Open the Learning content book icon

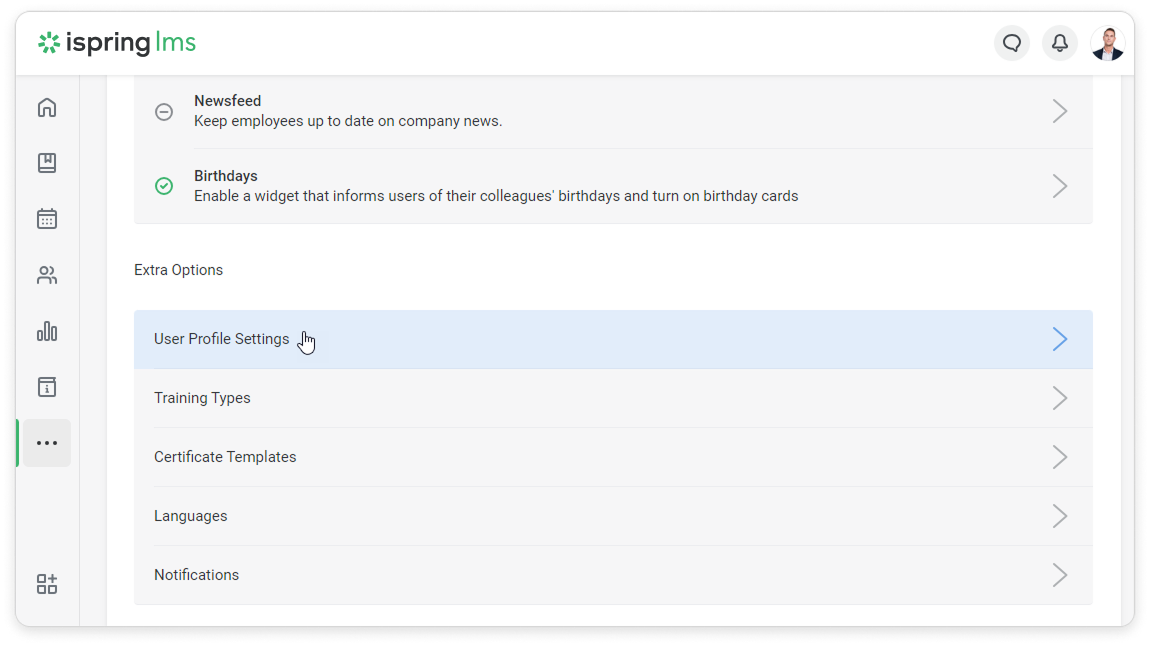tap(47, 163)
